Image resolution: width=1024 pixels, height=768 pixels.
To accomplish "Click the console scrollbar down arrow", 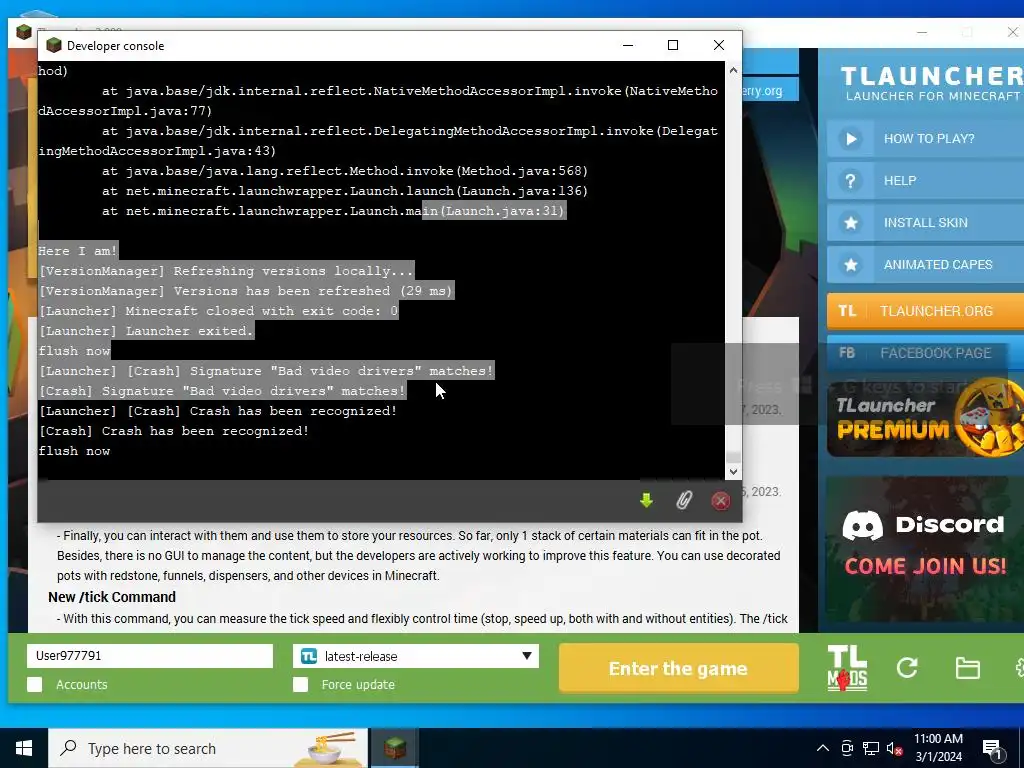I will click(733, 471).
